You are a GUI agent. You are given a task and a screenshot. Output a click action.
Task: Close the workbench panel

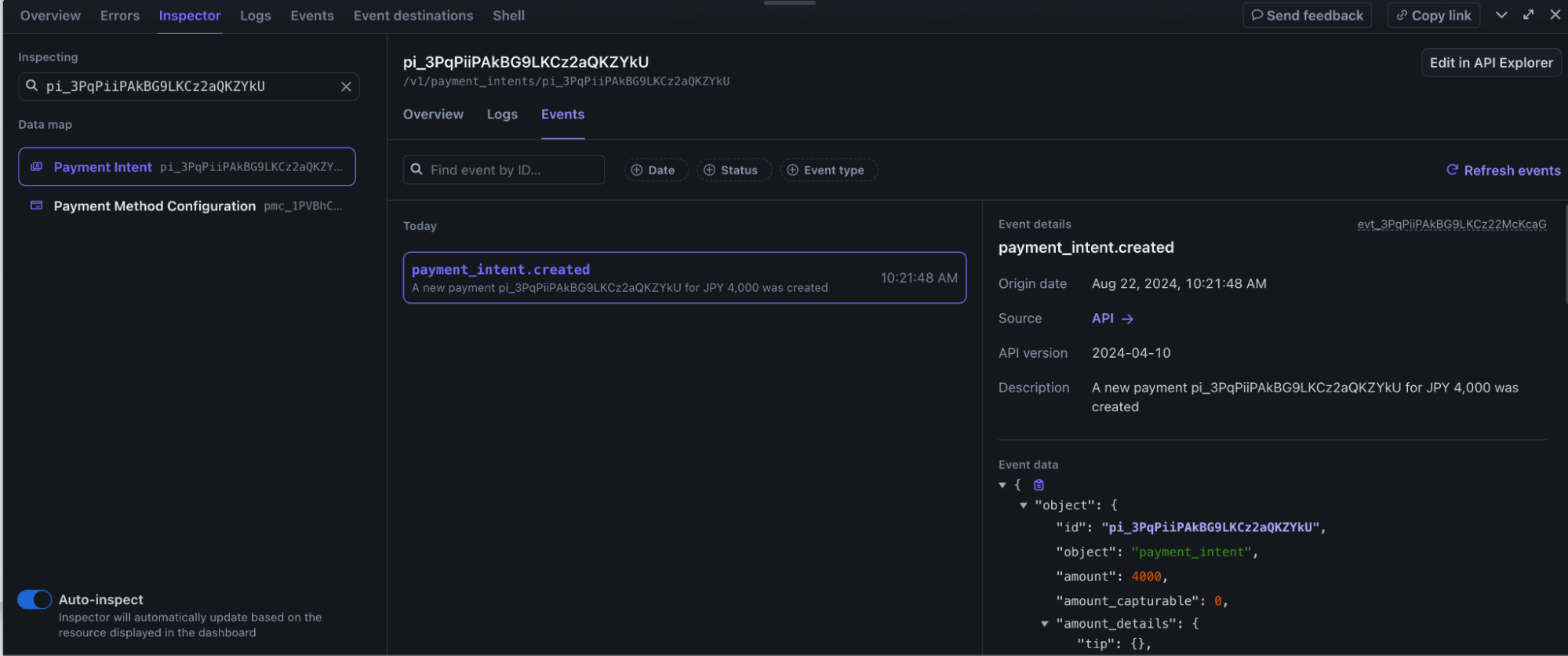(x=1555, y=15)
